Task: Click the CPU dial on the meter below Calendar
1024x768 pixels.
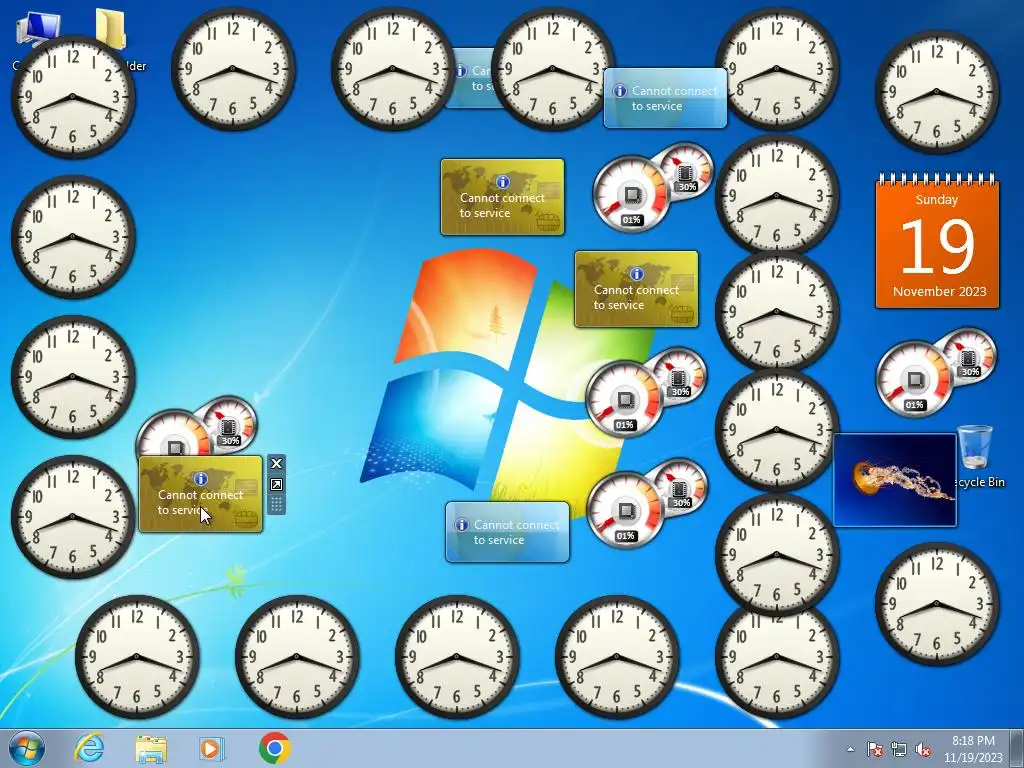Action: tap(914, 380)
